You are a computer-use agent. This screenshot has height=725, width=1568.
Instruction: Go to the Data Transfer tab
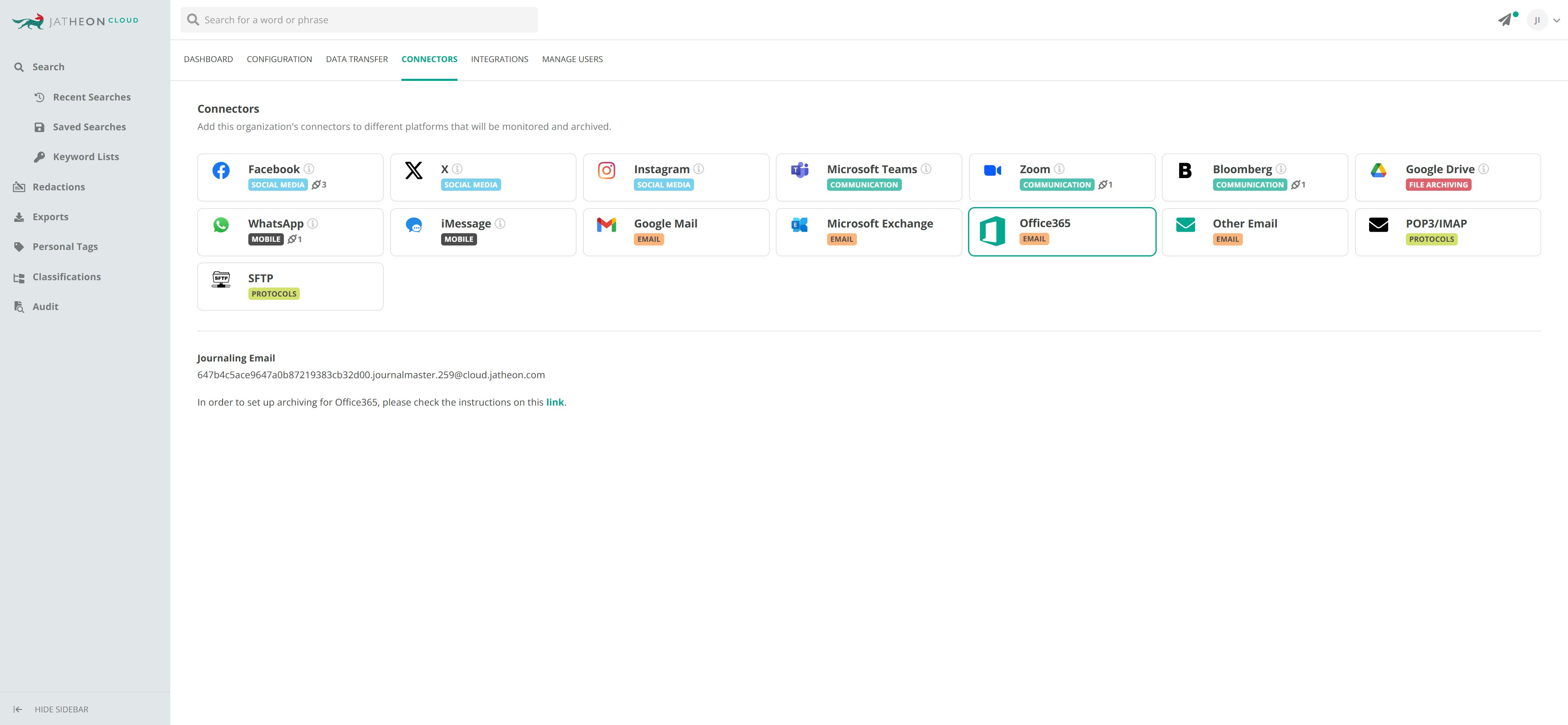pos(357,59)
